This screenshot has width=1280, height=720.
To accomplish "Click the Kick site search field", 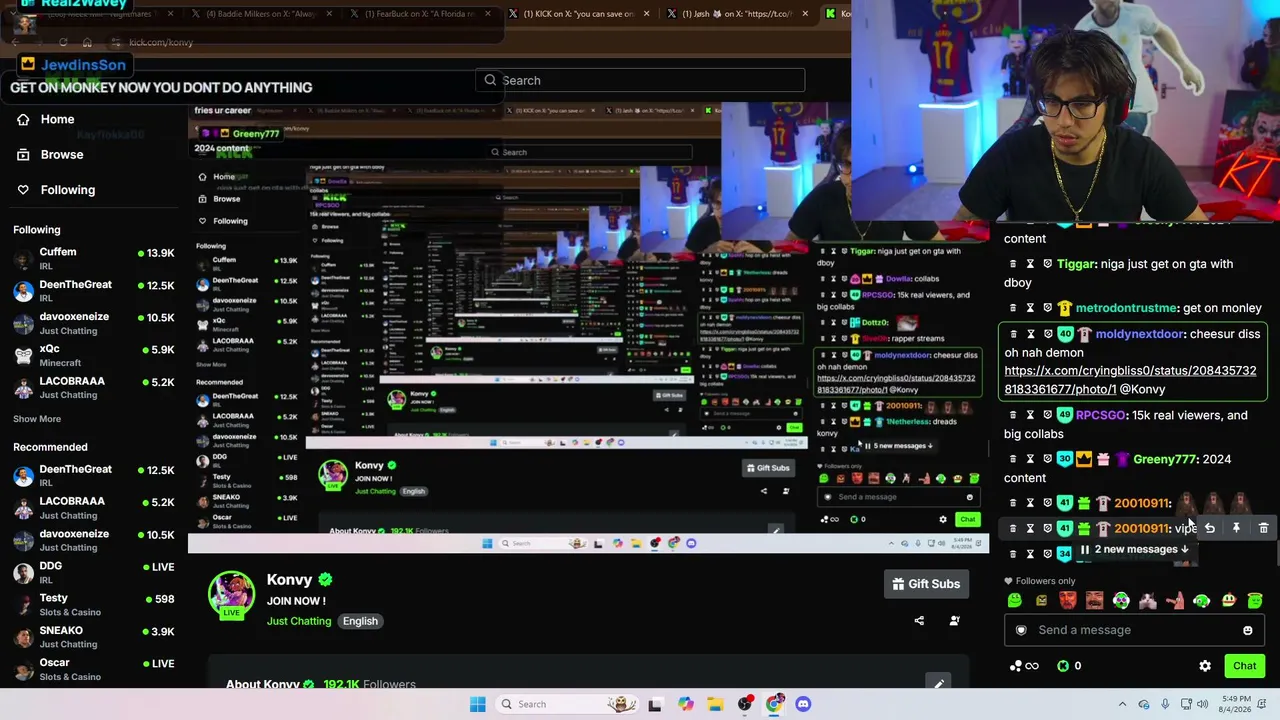I will tap(640, 80).
